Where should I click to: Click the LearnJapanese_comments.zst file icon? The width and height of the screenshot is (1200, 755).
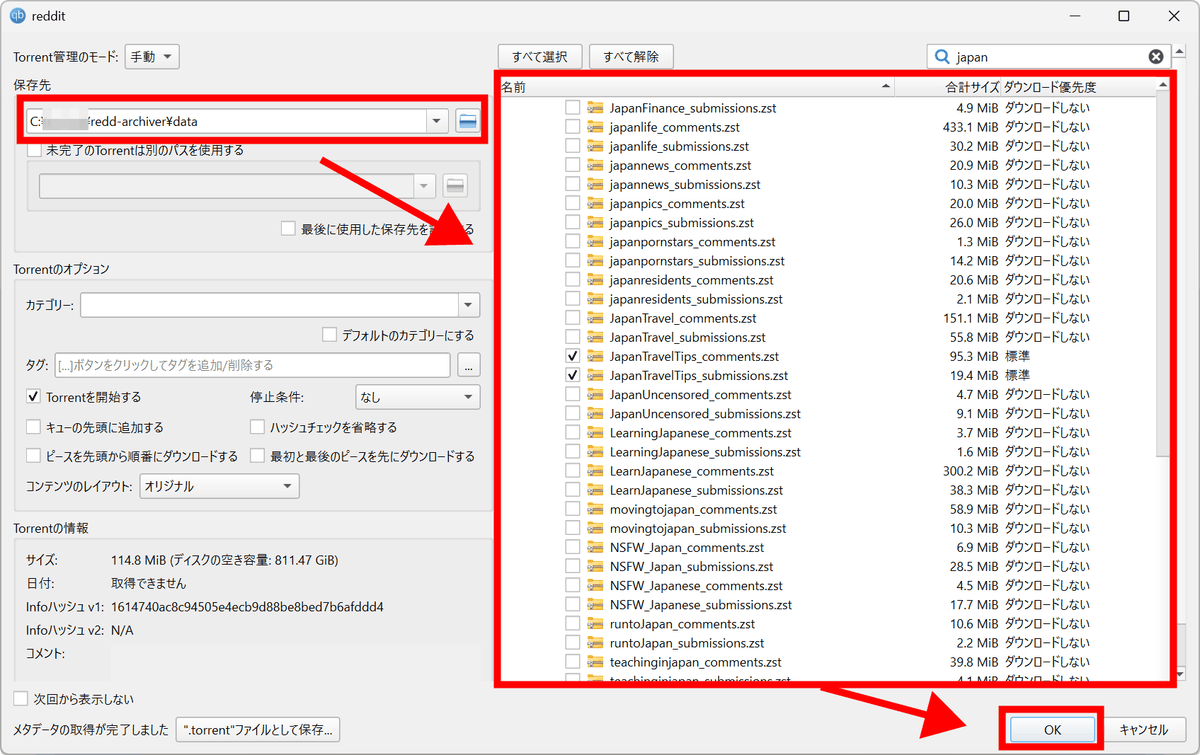(596, 471)
